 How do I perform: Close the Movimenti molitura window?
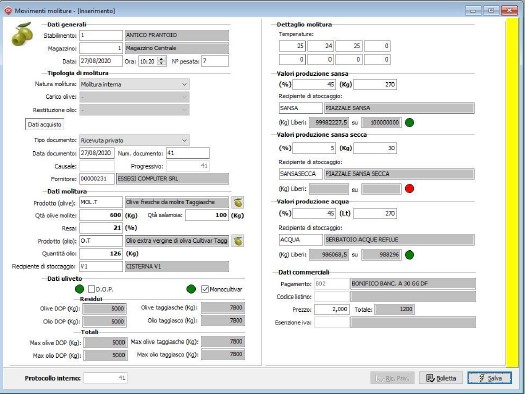click(x=509, y=10)
